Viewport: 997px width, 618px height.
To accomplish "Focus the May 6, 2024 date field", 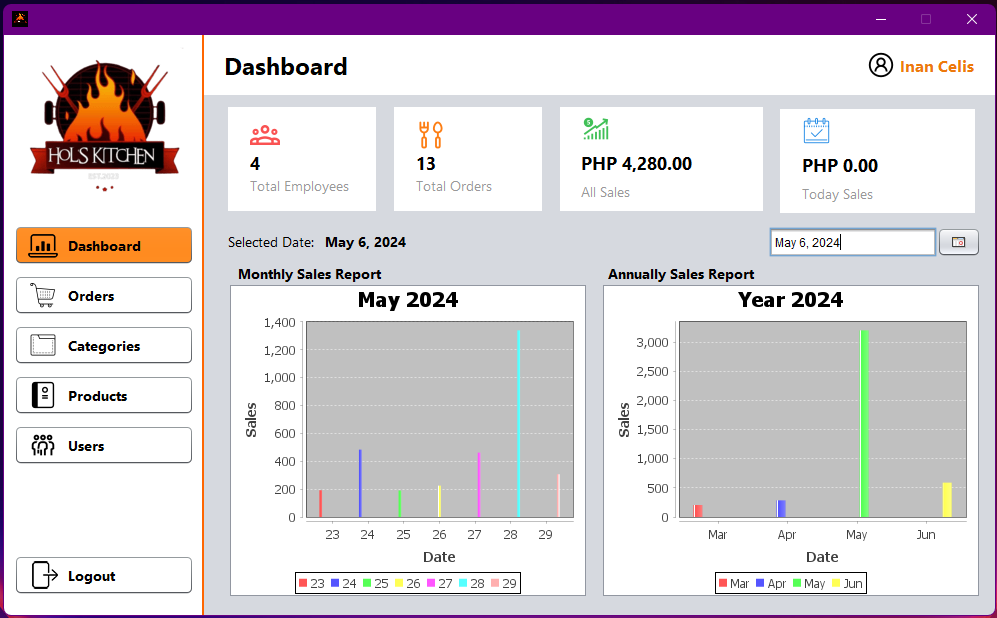I will [x=851, y=242].
